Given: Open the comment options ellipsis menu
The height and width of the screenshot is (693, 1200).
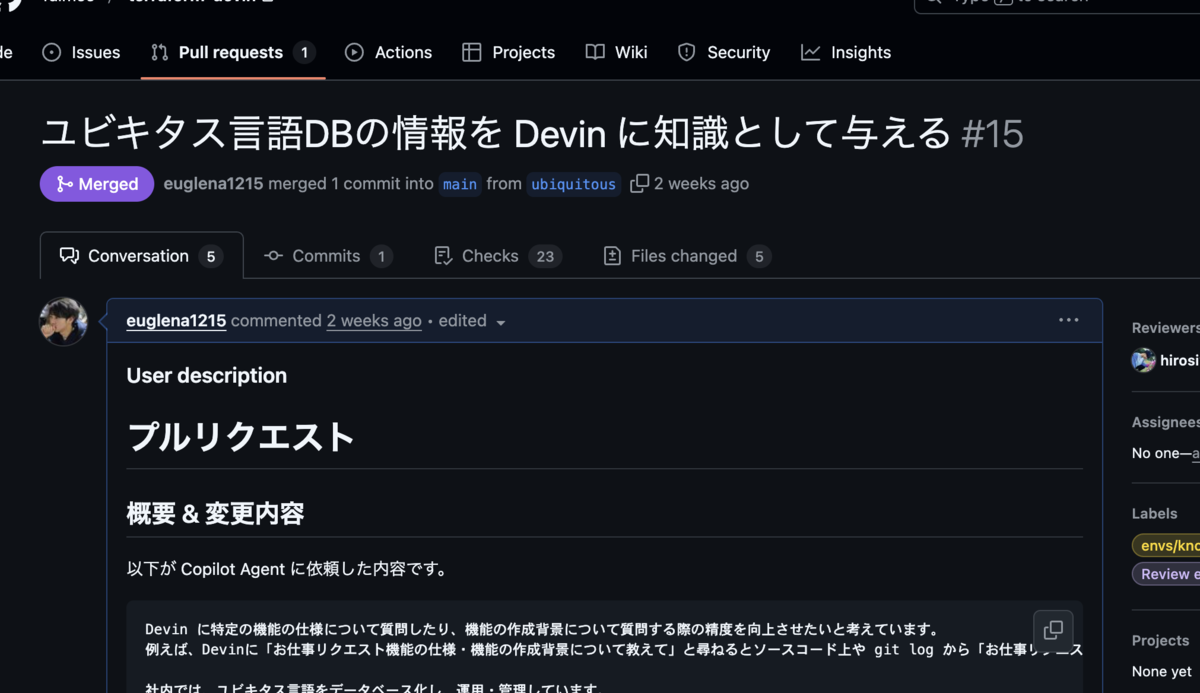Looking at the screenshot, I should pyautogui.click(x=1068, y=320).
